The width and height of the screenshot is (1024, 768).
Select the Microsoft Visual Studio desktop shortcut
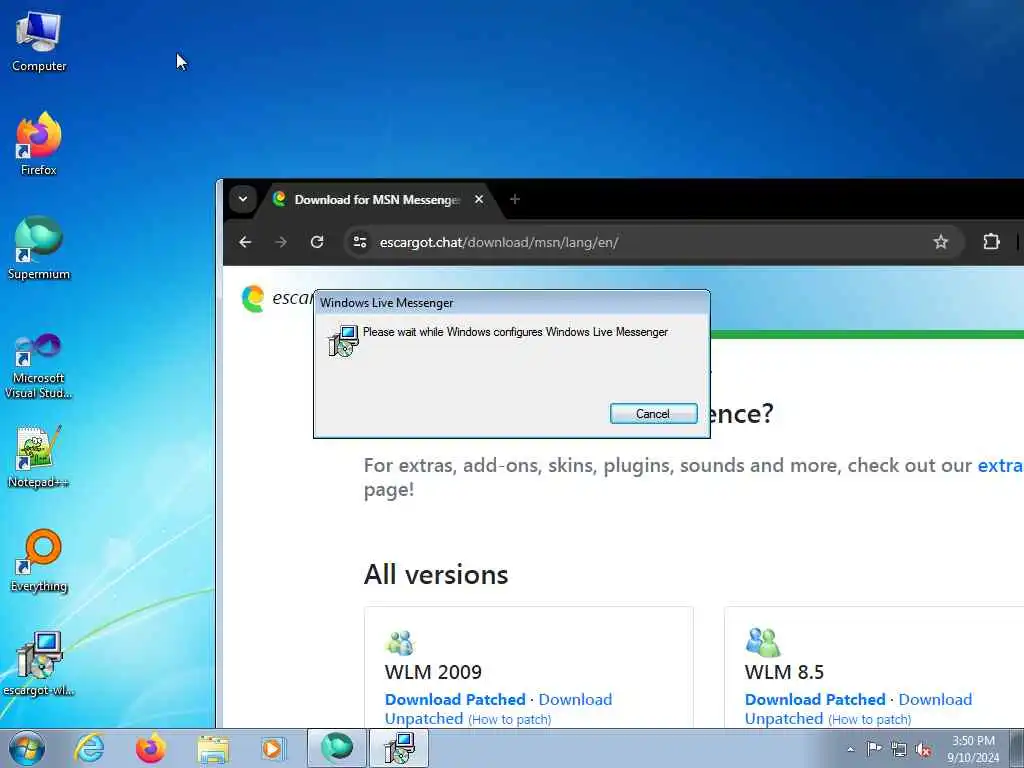pyautogui.click(x=39, y=366)
